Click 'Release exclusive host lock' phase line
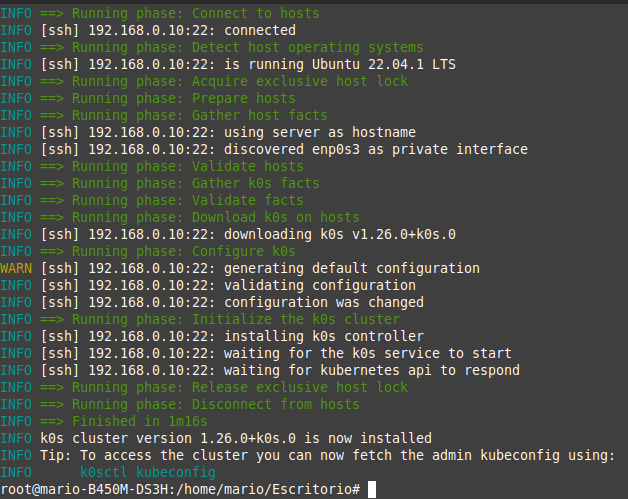Image resolution: width=628 pixels, height=499 pixels. (x=204, y=387)
